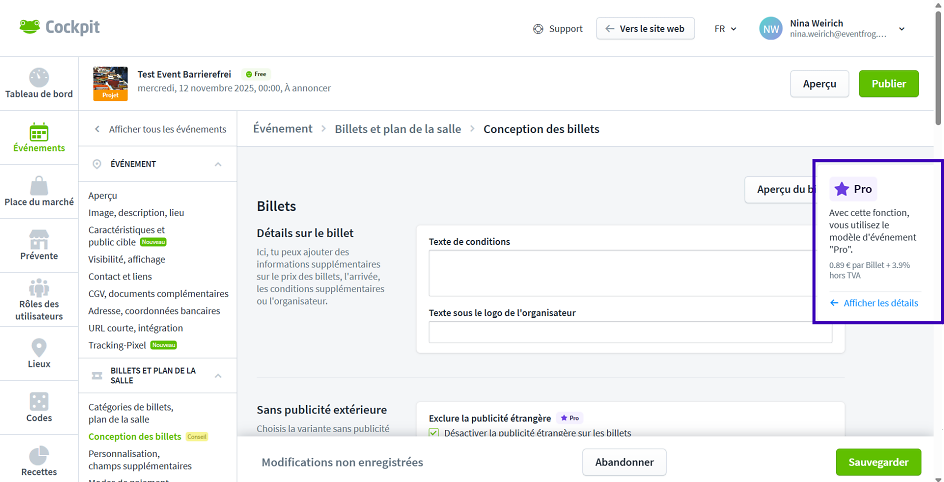Click the Texte de conditions text field
944x482 pixels.
630,273
